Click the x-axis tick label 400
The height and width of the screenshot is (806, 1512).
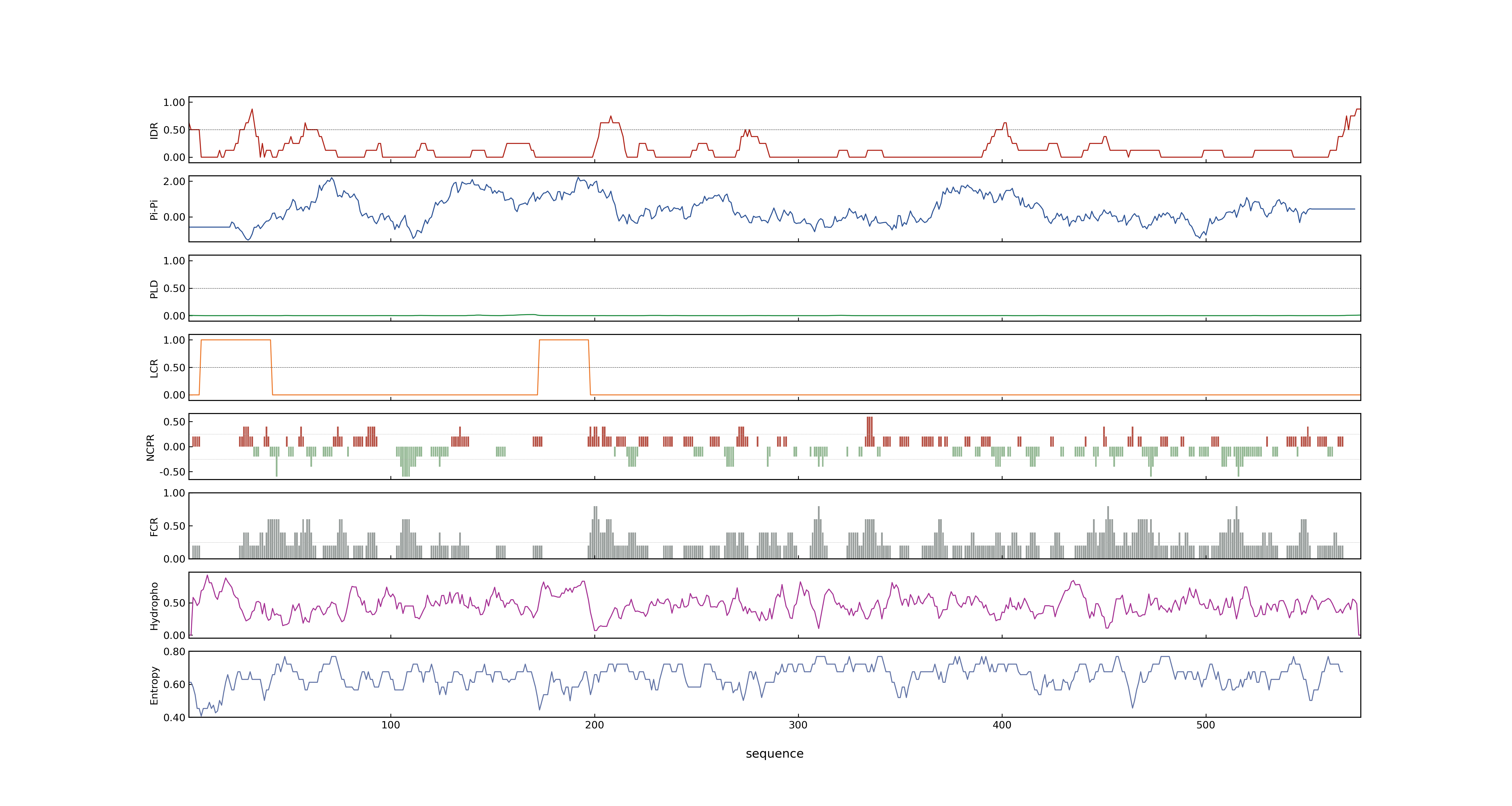click(1002, 725)
